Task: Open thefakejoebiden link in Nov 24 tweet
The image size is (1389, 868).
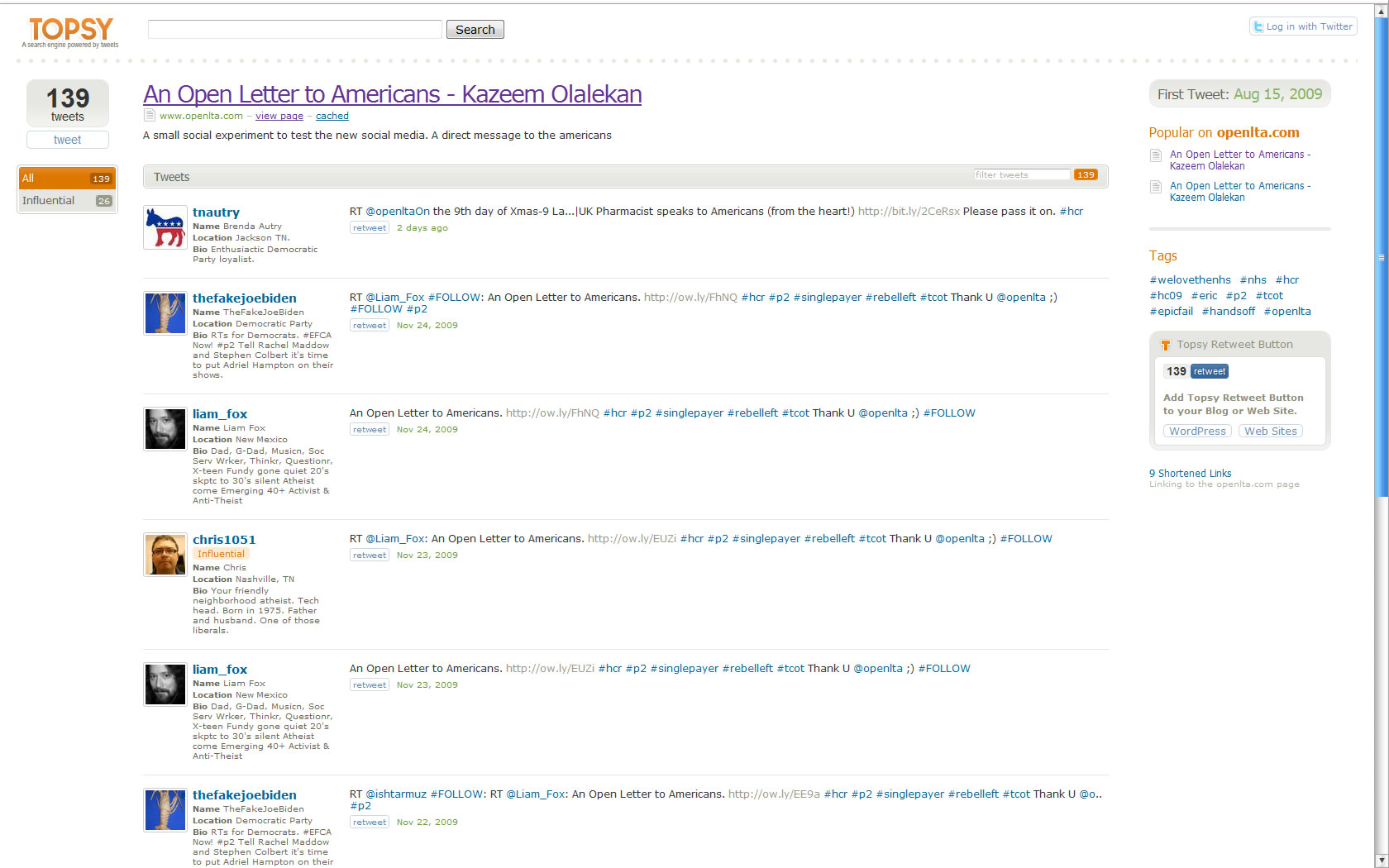Action: tap(245, 298)
